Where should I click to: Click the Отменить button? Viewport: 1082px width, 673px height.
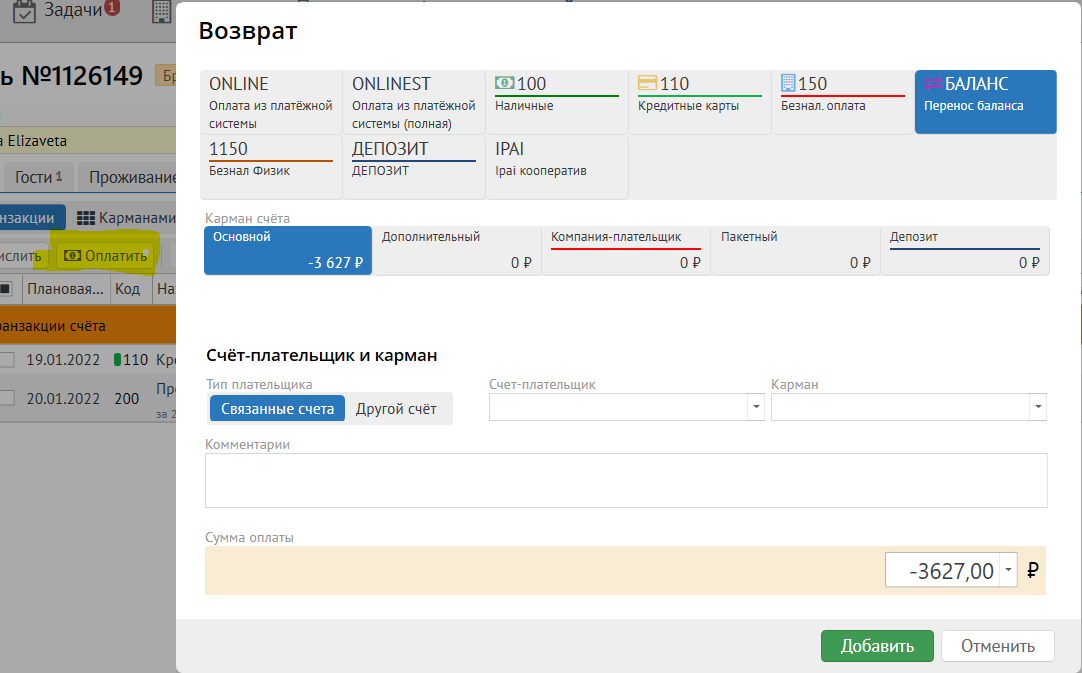pos(997,646)
